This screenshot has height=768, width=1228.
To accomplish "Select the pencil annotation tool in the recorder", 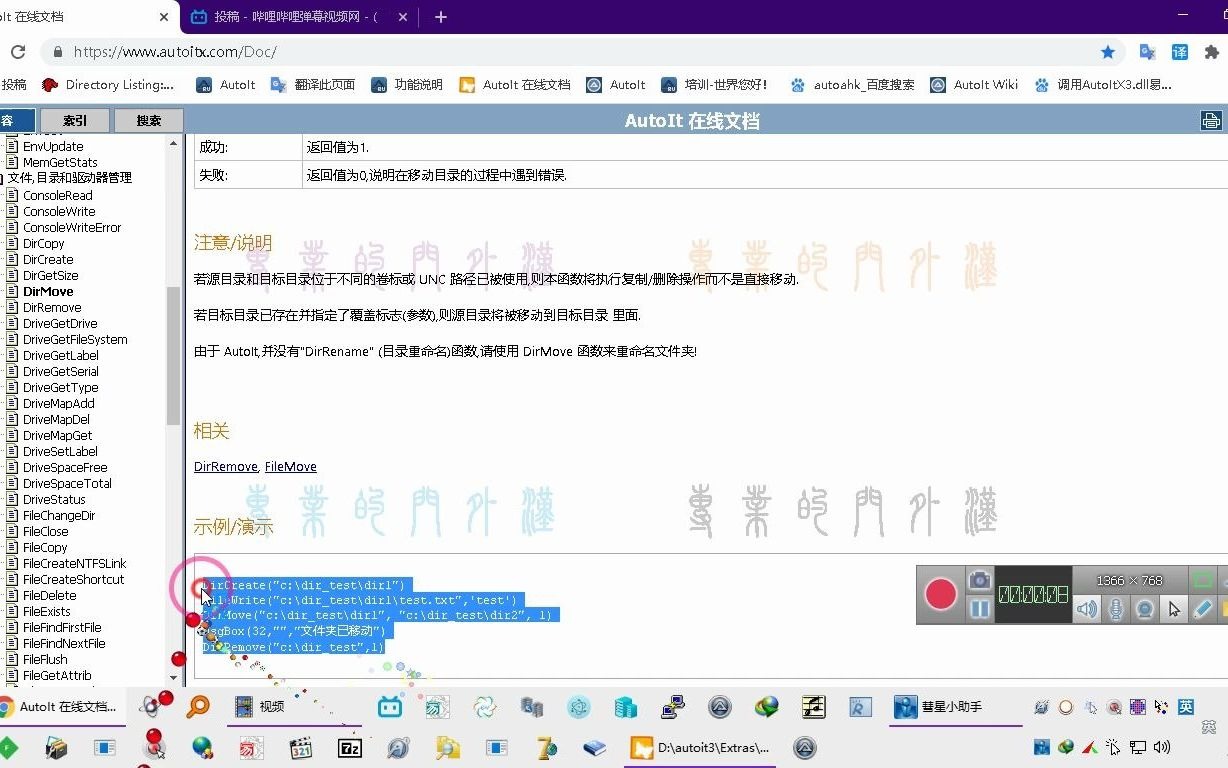I will (1201, 608).
